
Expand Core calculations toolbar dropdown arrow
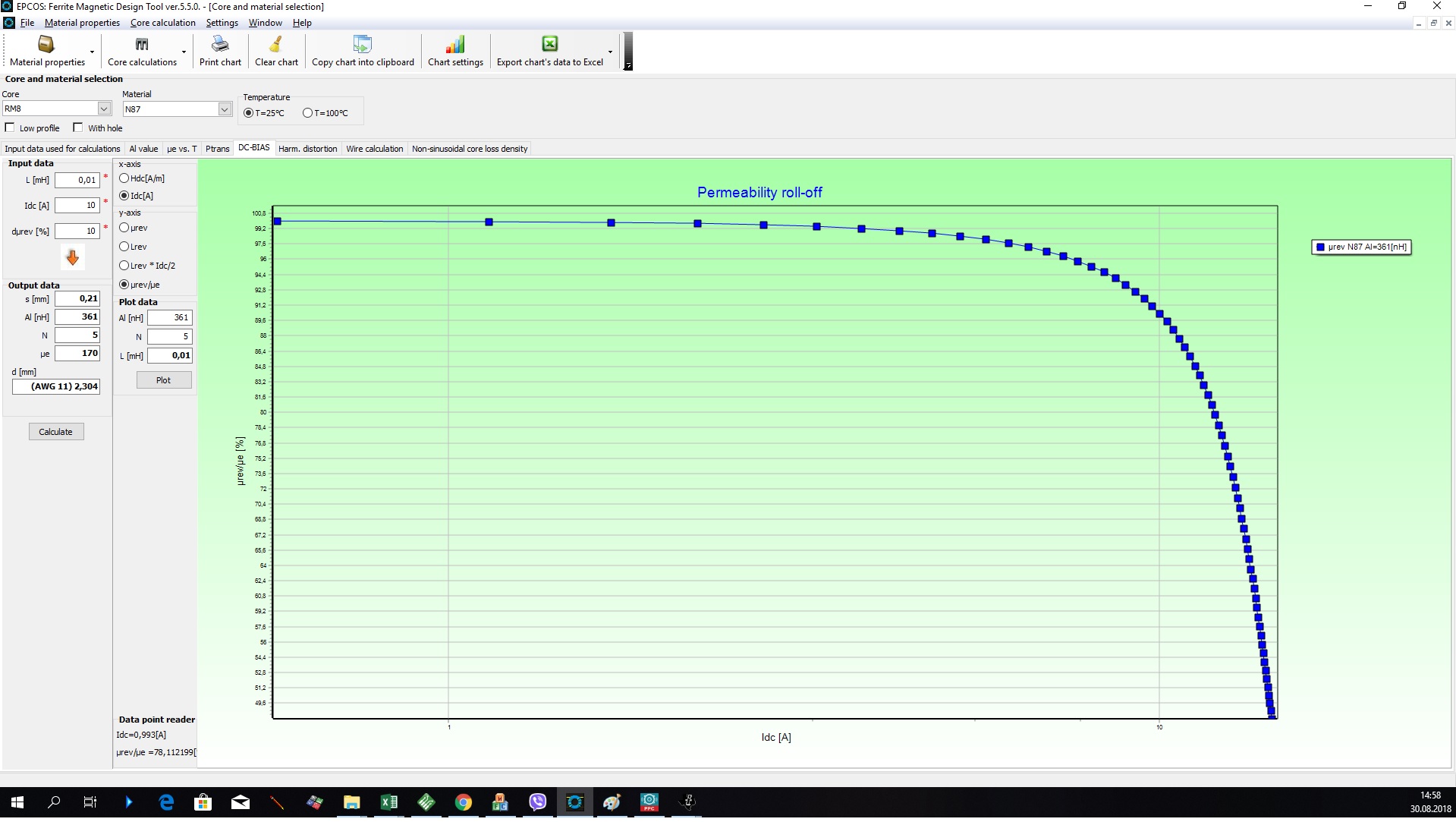point(184,52)
